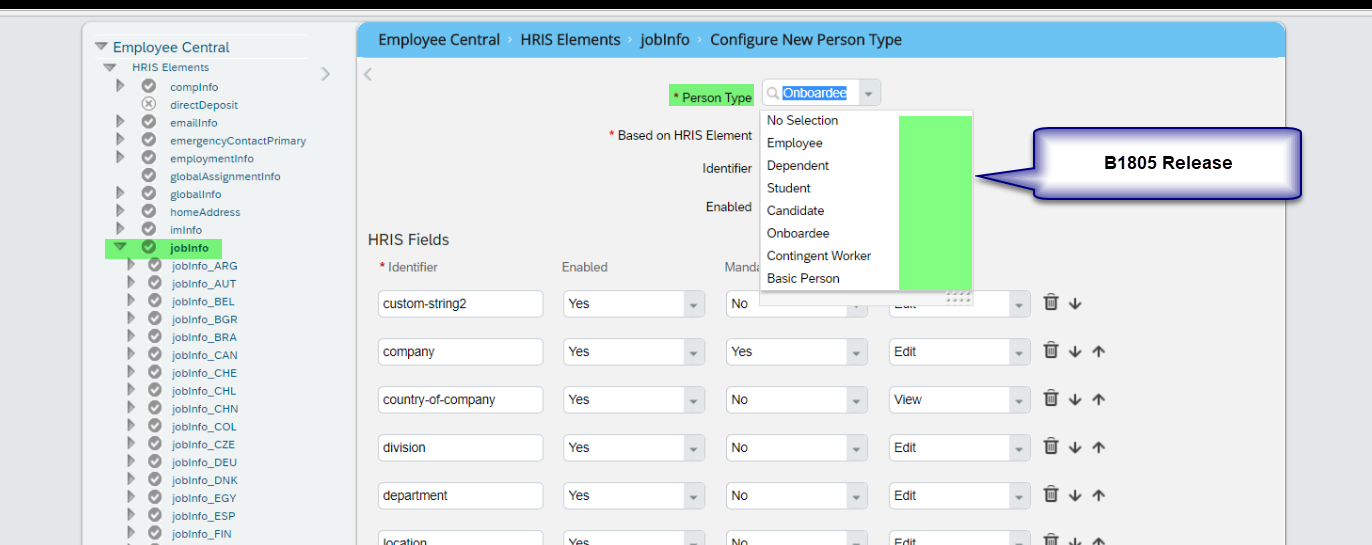Viewport: 1372px width, 545px height.
Task: Expand the emergencyContactPrimary tree node
Action: pyautogui.click(x=120, y=140)
